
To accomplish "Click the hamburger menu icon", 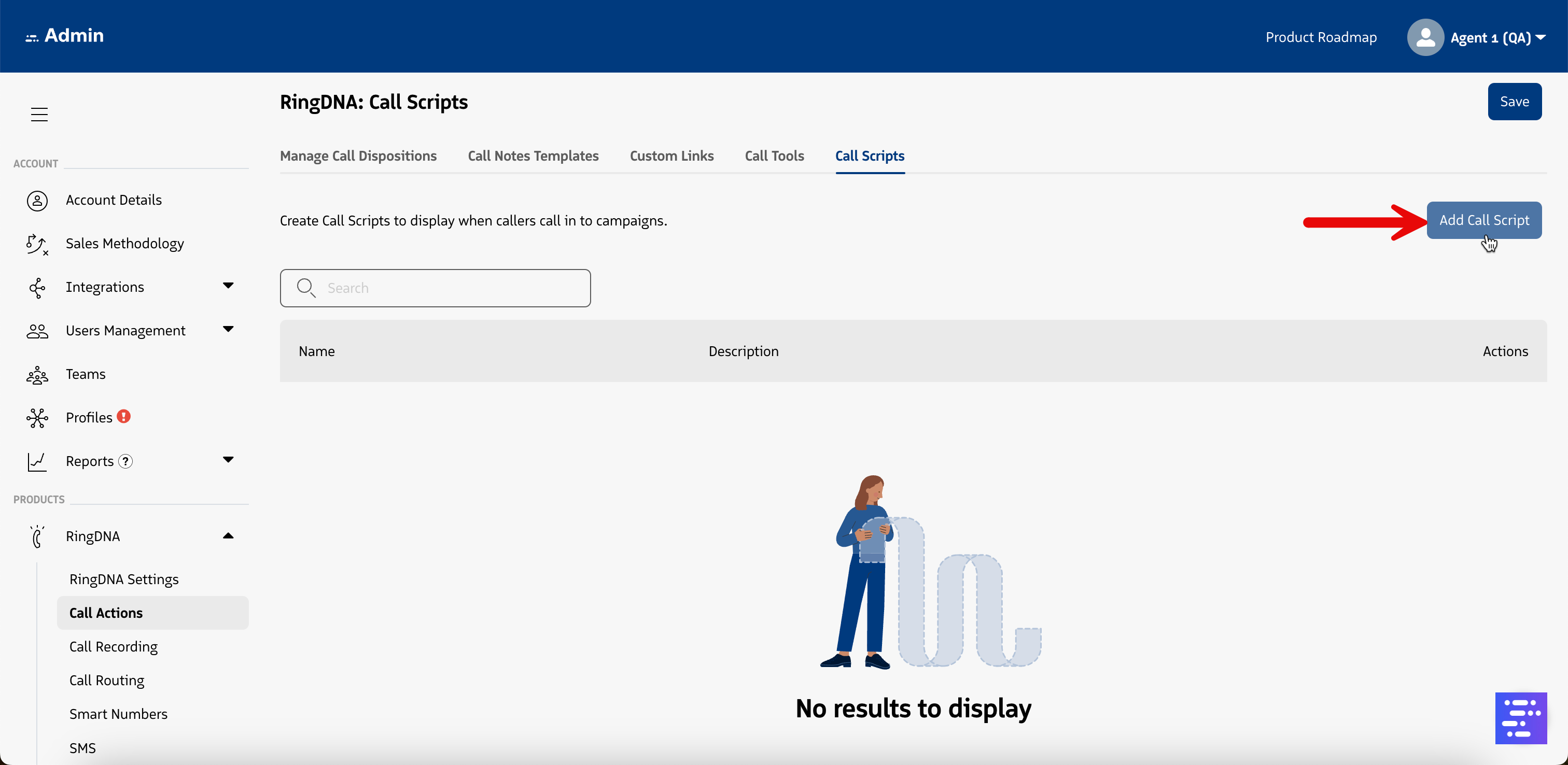I will click(x=39, y=114).
